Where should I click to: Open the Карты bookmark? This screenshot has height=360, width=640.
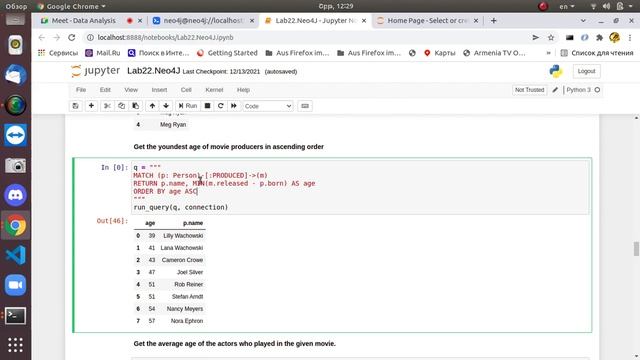point(440,53)
